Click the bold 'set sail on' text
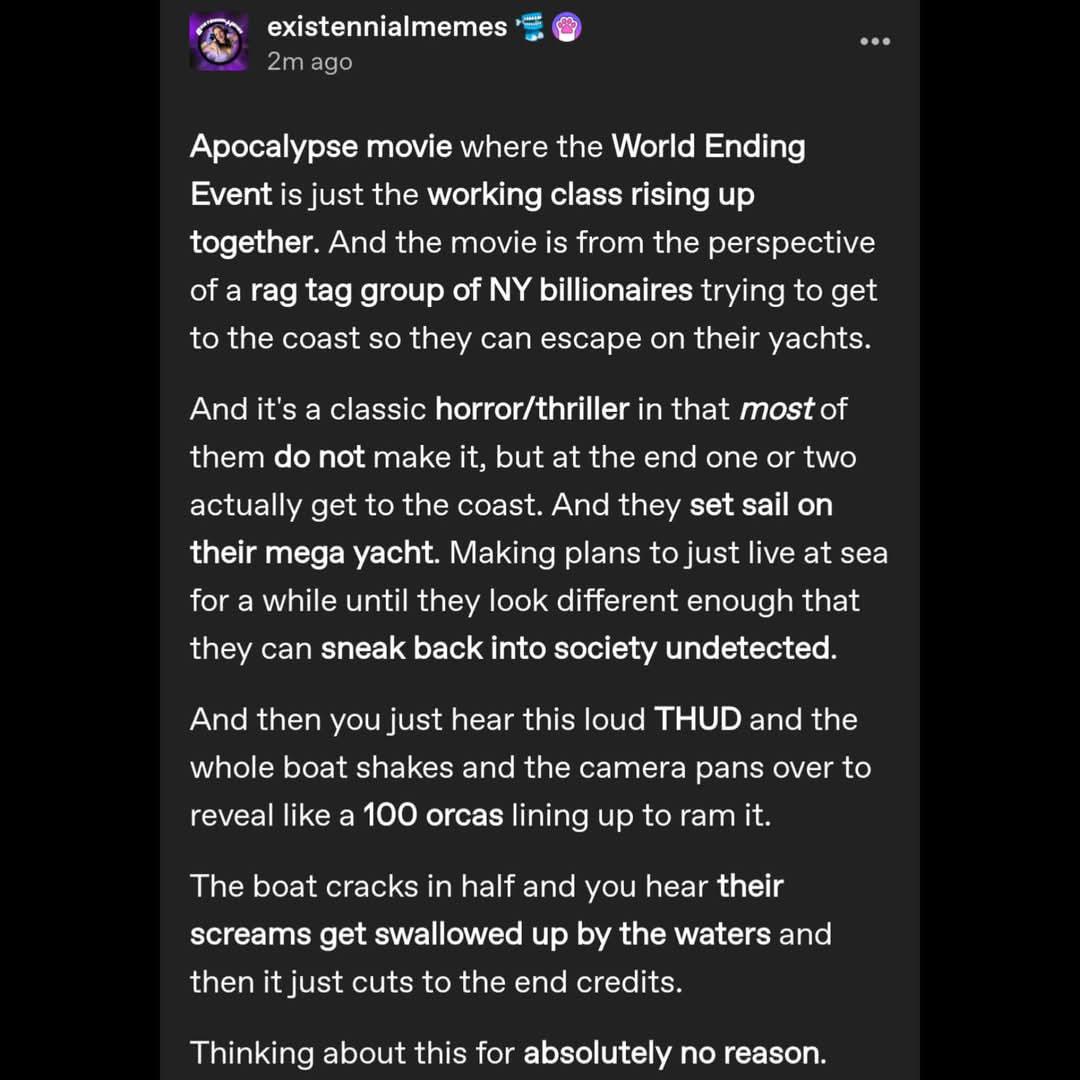1080x1080 pixels. 761,505
